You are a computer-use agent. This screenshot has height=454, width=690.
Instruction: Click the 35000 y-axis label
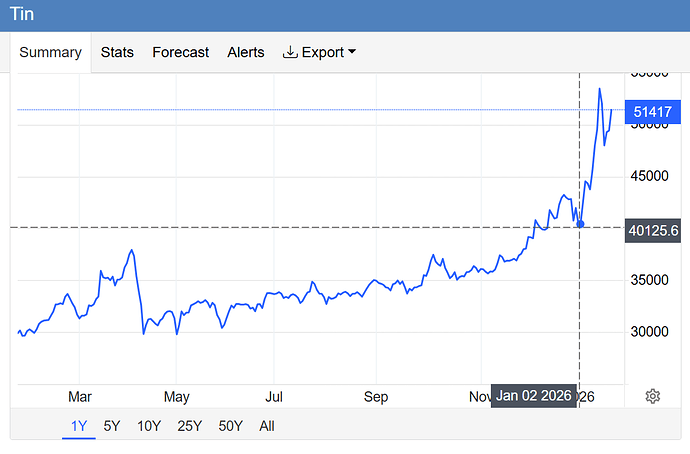649,280
